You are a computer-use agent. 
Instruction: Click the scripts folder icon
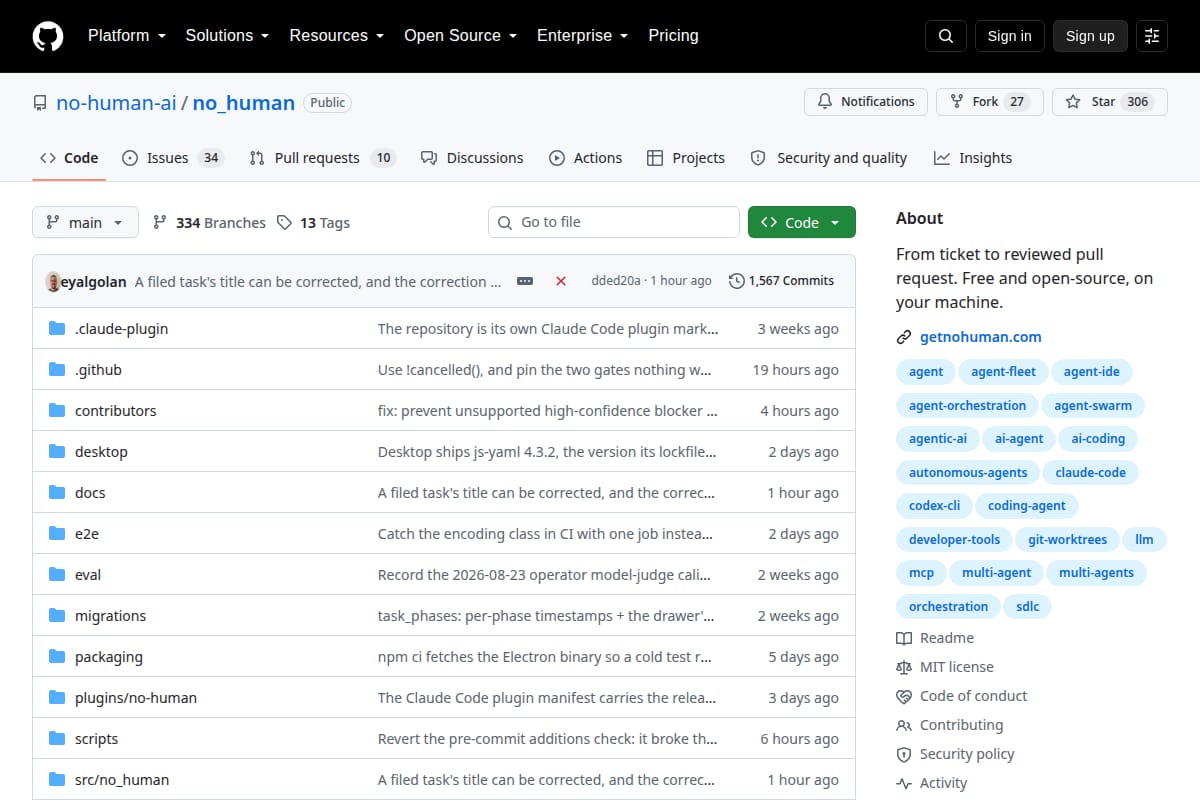(57, 738)
